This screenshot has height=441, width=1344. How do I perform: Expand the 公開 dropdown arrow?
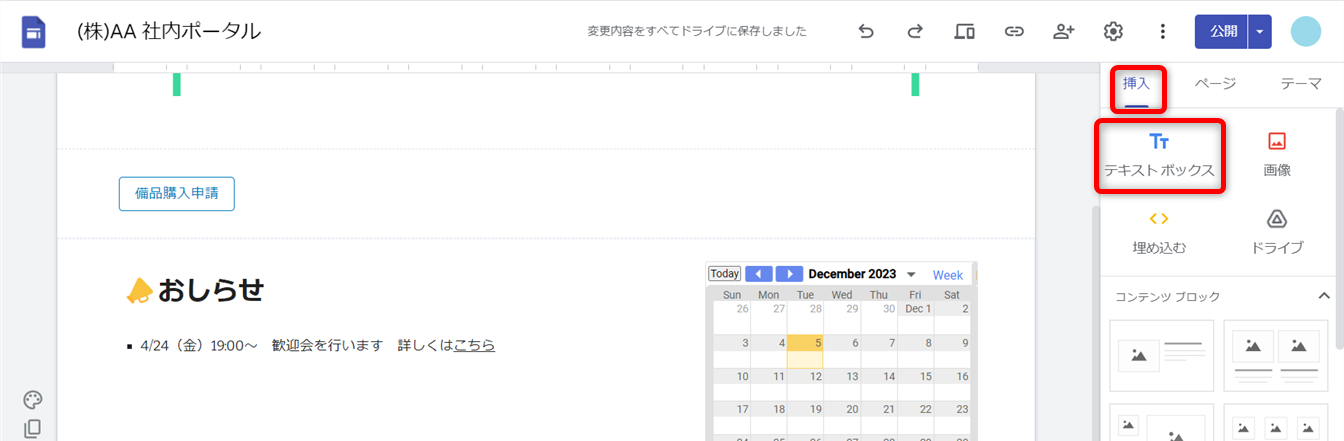(x=1260, y=31)
